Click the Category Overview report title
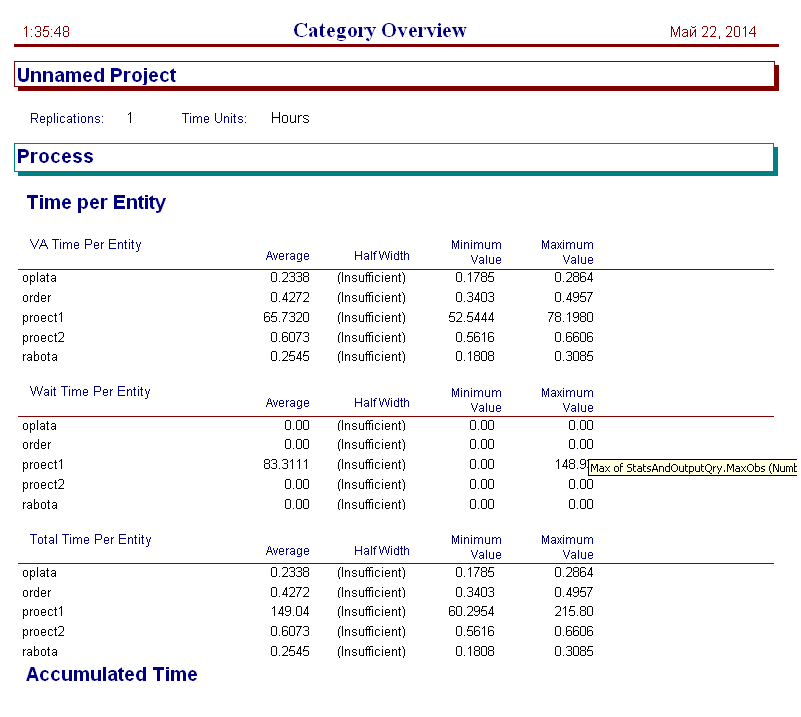 [x=380, y=31]
